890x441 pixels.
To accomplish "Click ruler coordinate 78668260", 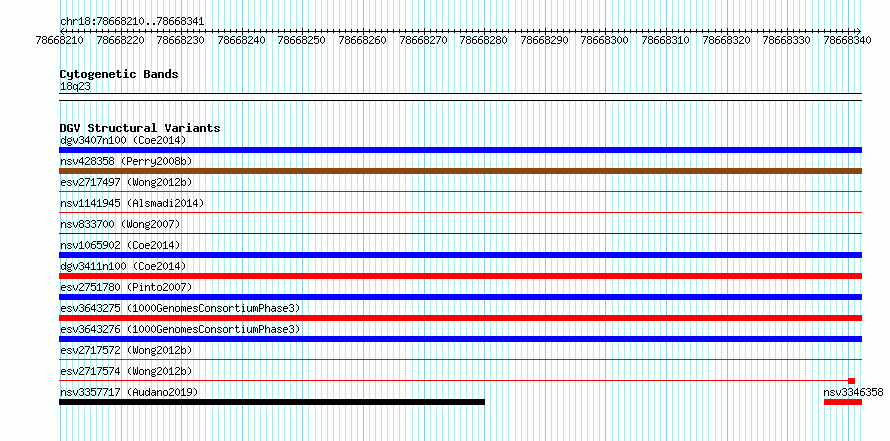I will (x=363, y=40).
